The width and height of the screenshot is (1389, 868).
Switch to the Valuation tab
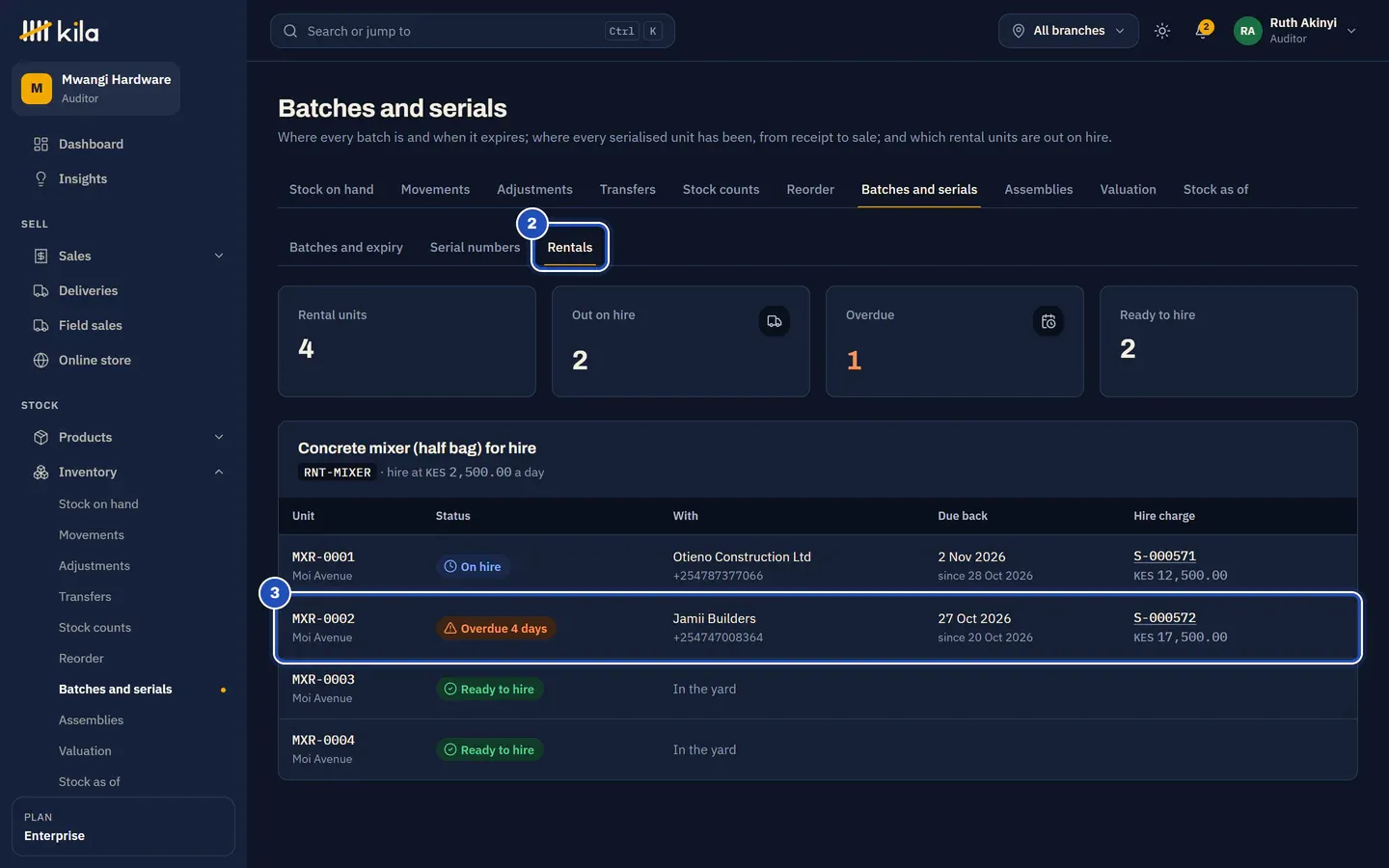coord(1128,189)
